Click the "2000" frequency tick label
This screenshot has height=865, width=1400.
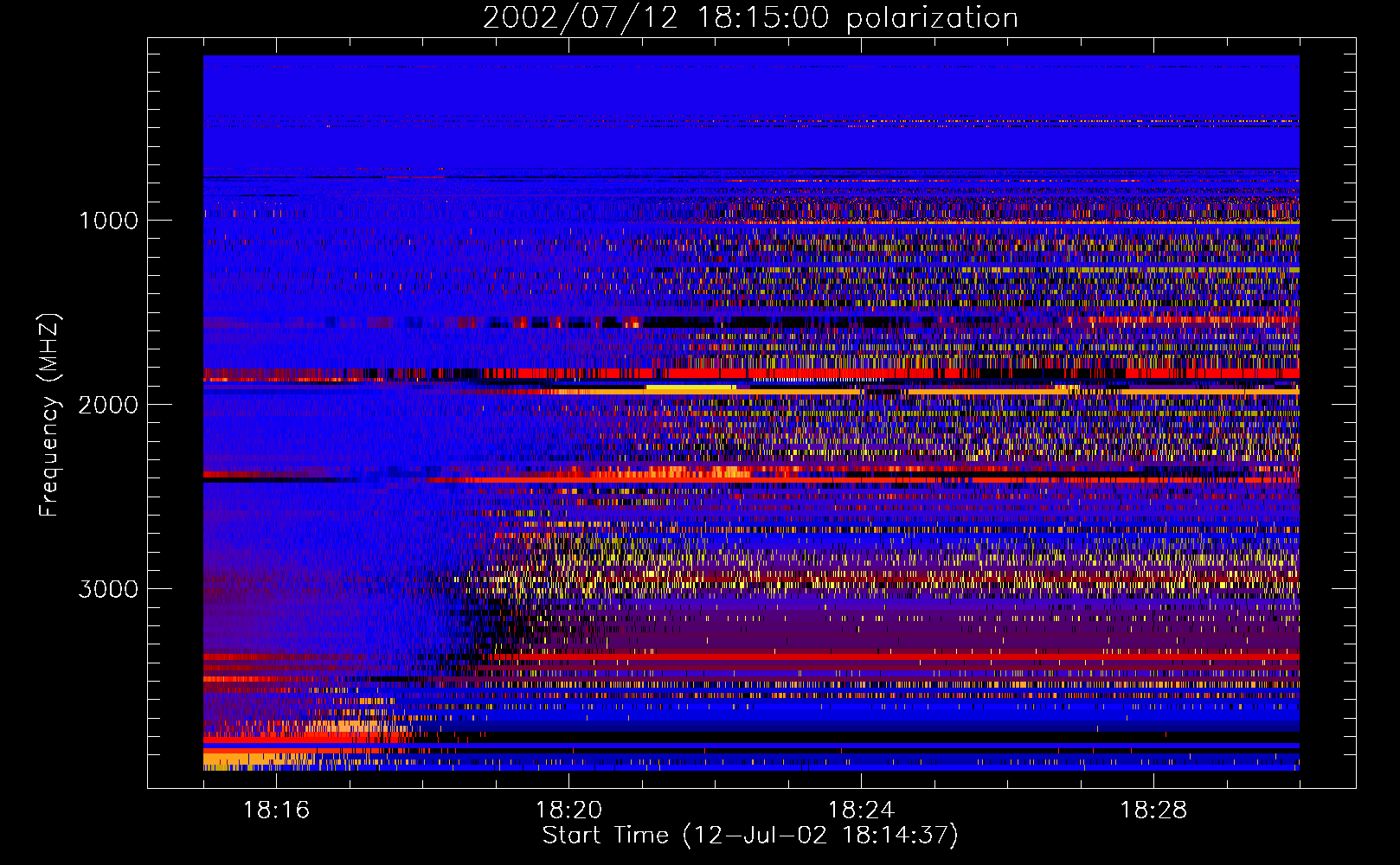(x=108, y=405)
